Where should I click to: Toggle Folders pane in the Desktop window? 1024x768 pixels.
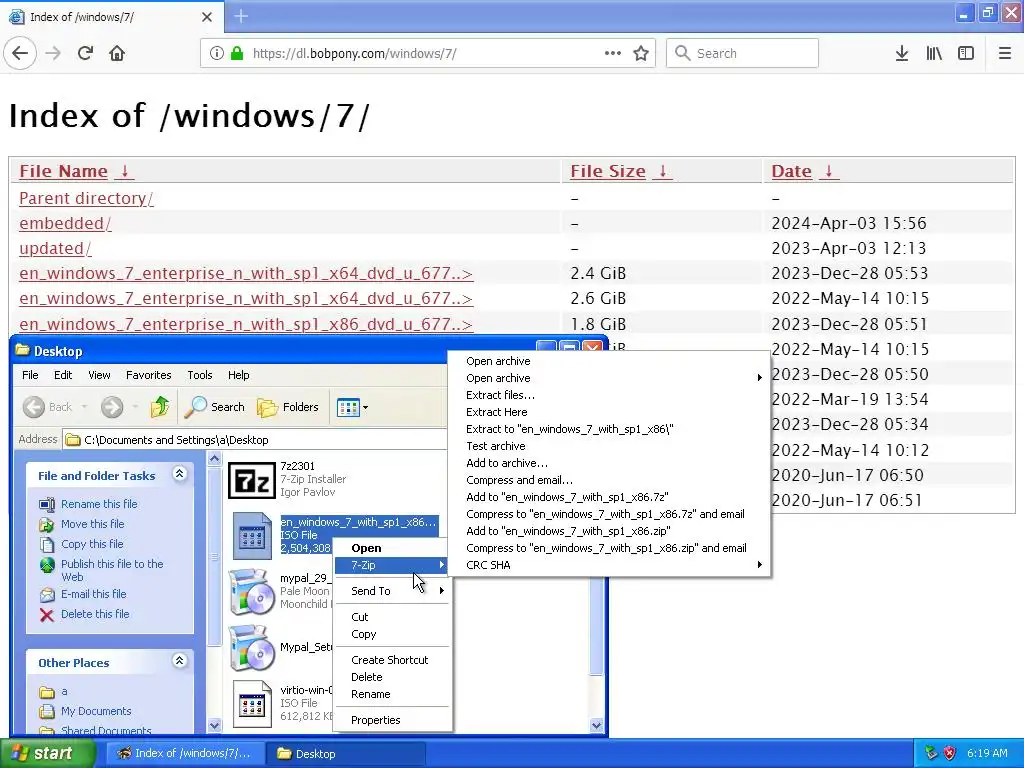coord(287,407)
